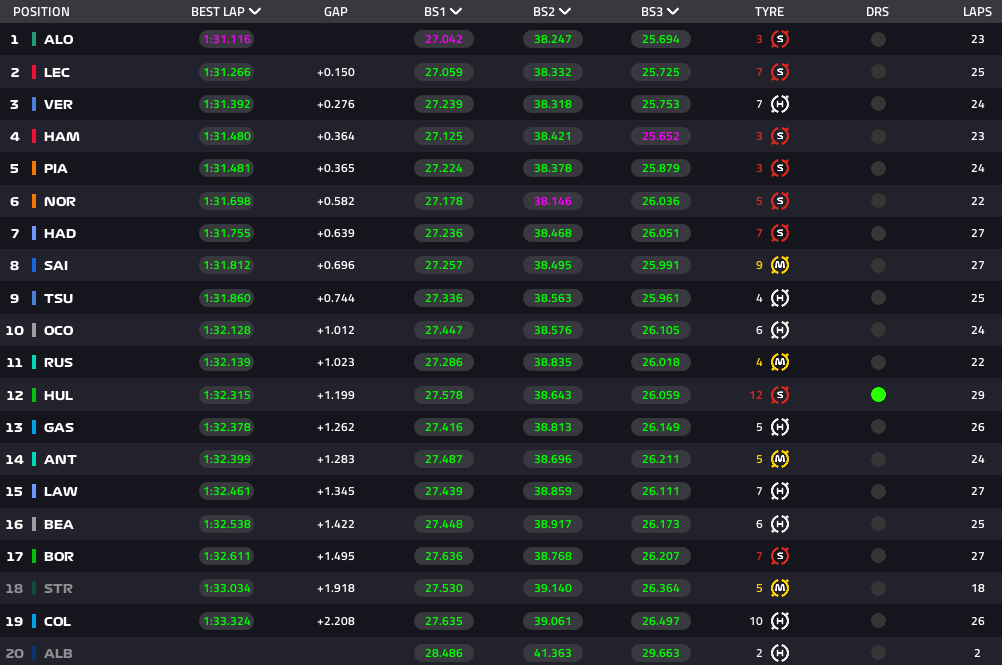Select driver LEC in the standings
The image size is (1002, 665).
57,73
